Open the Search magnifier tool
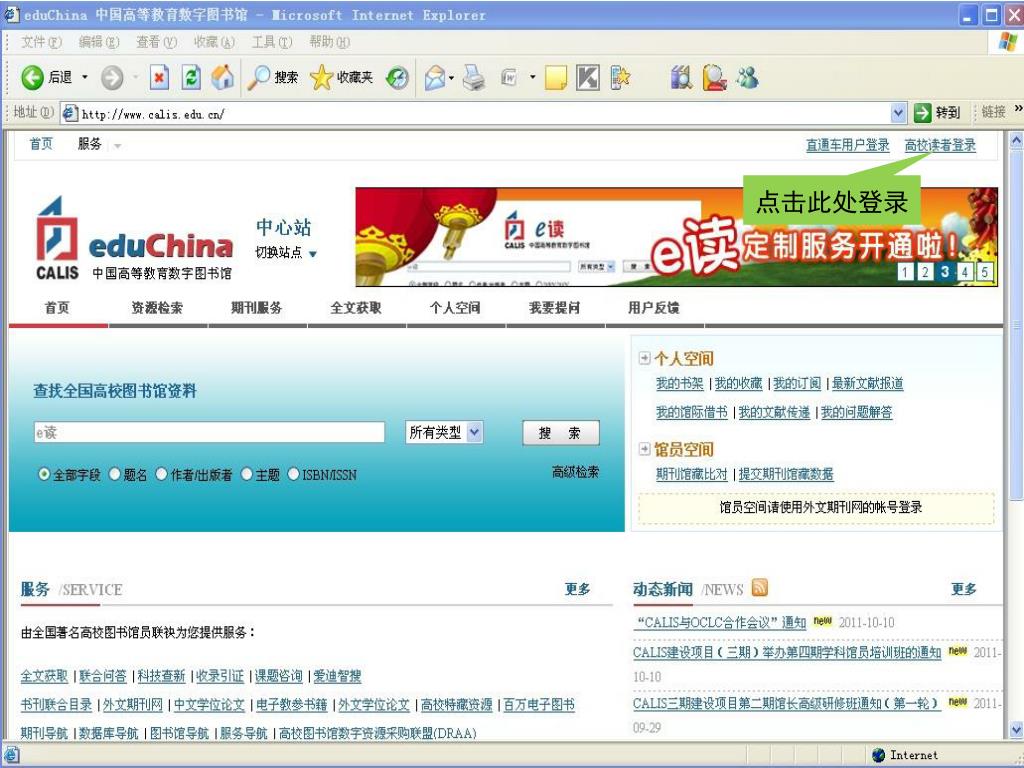Image resolution: width=1024 pixels, height=768 pixels. pos(258,78)
